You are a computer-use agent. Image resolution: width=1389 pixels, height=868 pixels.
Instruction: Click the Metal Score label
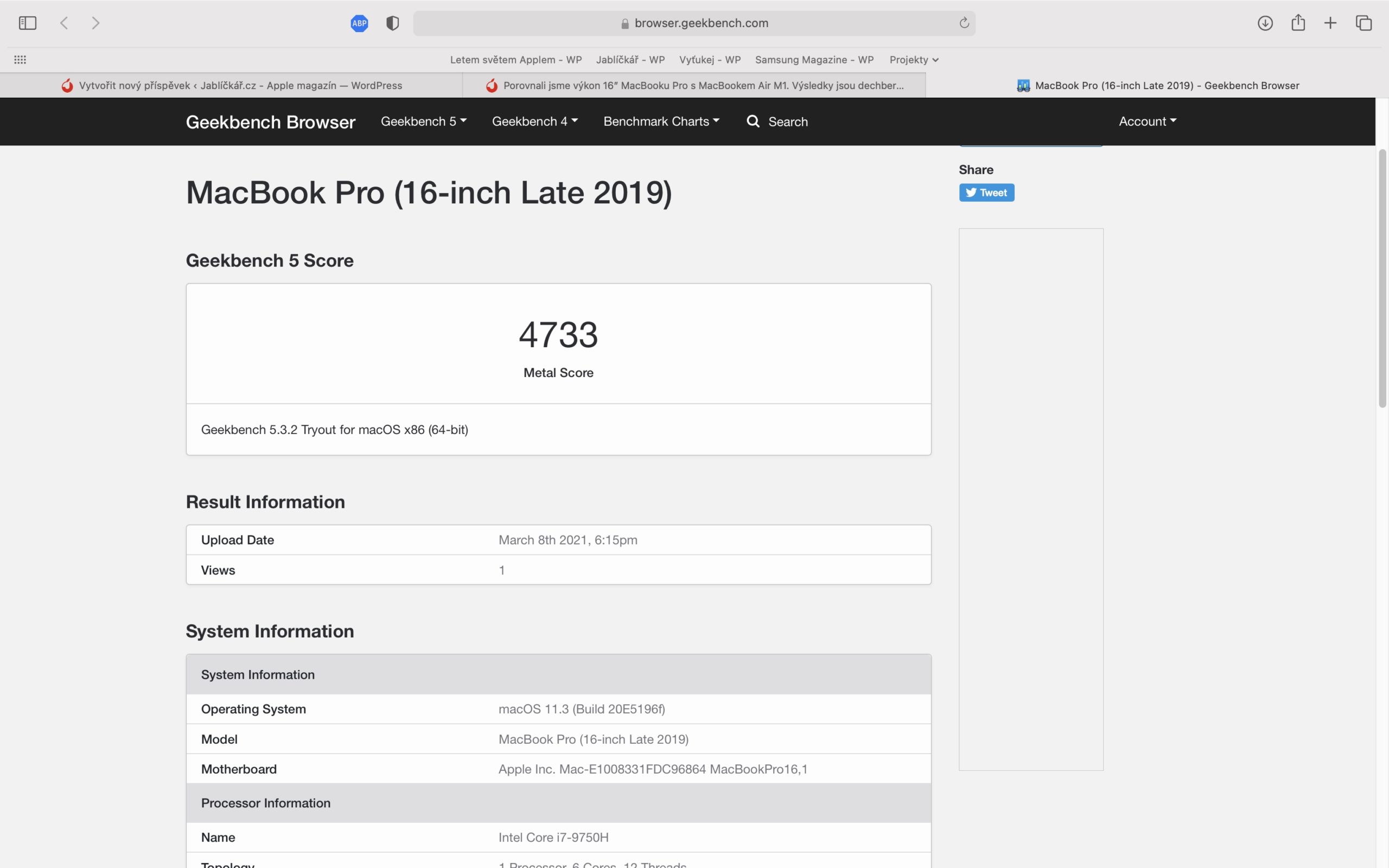tap(558, 373)
